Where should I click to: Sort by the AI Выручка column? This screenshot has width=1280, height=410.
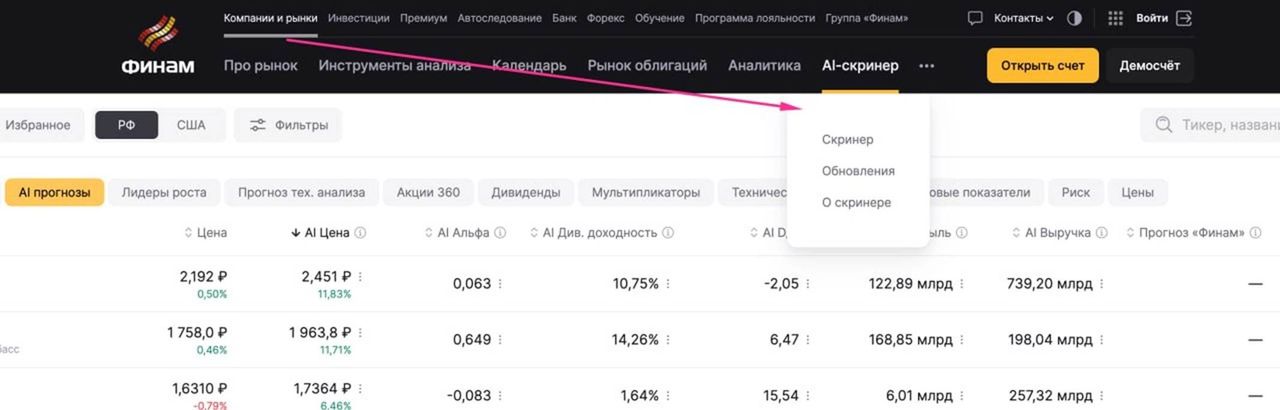click(1051, 233)
